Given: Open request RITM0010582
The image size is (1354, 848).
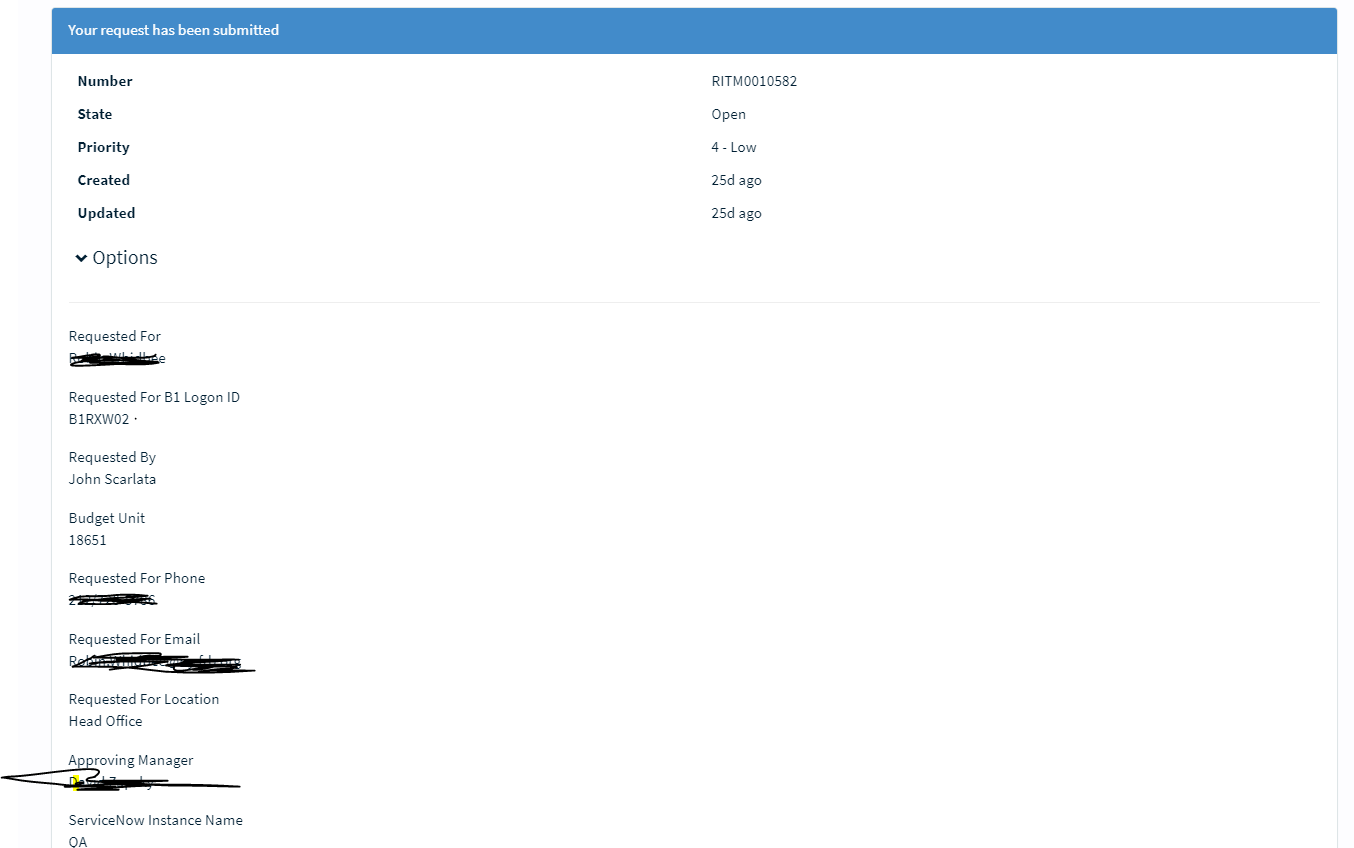Looking at the screenshot, I should point(754,81).
